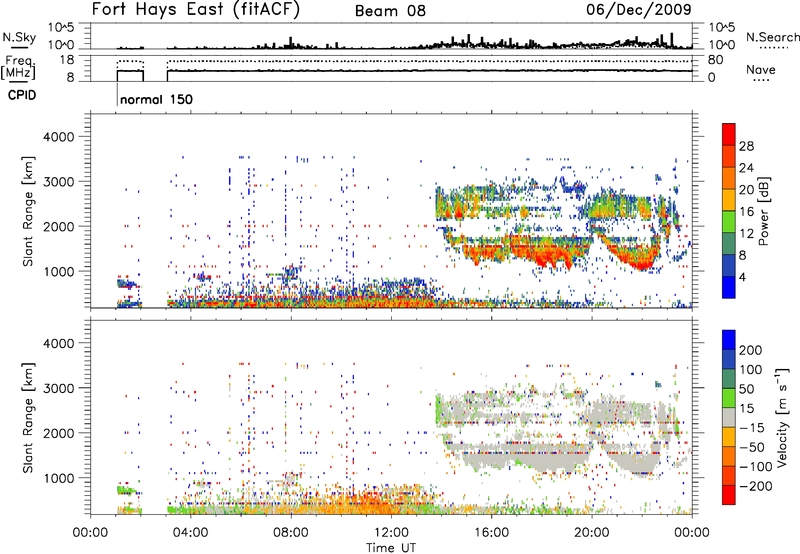Click the '28' power colorbar tick value
800x554 pixels.
click(x=746, y=146)
